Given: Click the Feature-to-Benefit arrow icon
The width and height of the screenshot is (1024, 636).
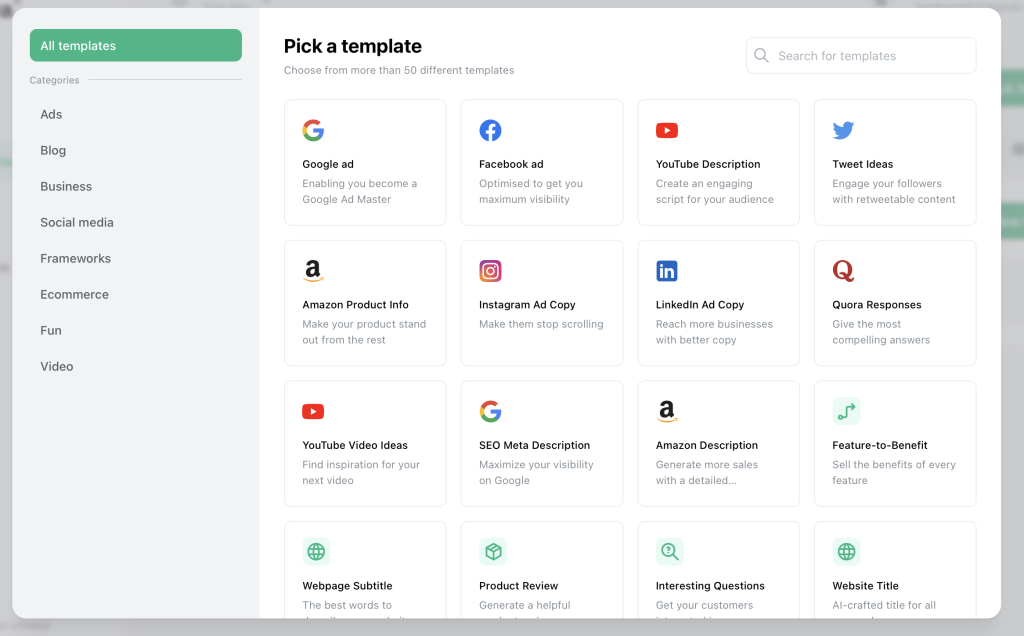Looking at the screenshot, I should click(846, 411).
